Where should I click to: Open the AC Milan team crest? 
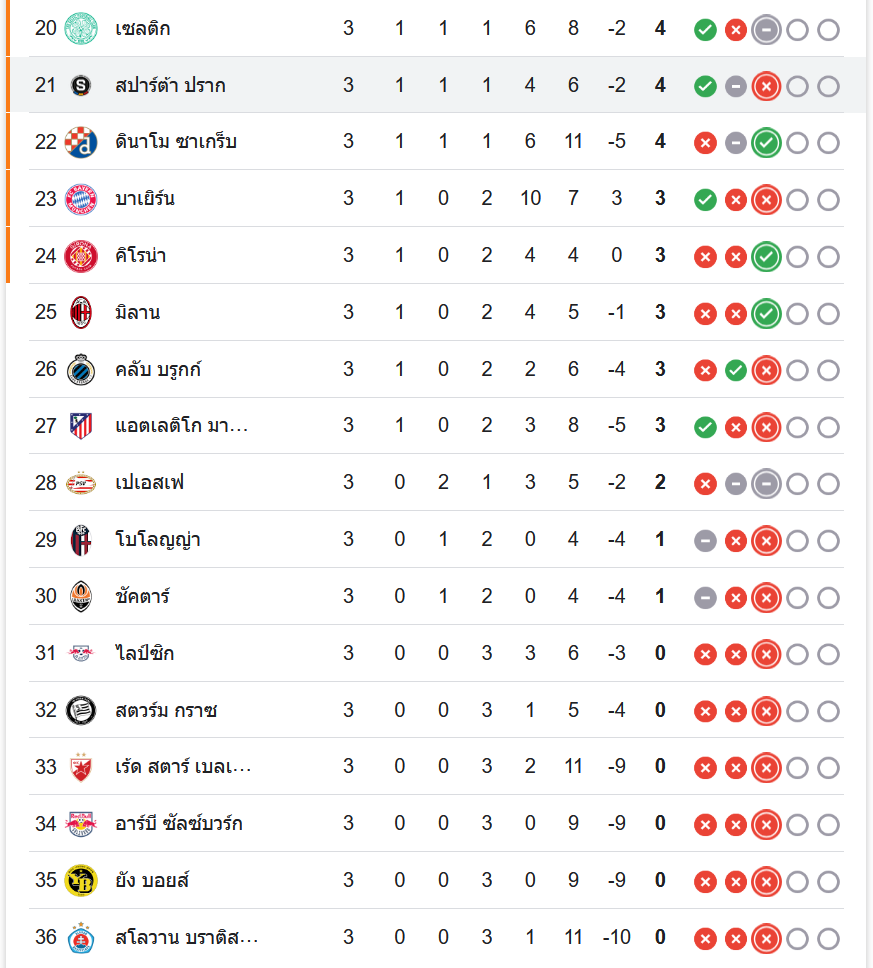click(x=80, y=313)
